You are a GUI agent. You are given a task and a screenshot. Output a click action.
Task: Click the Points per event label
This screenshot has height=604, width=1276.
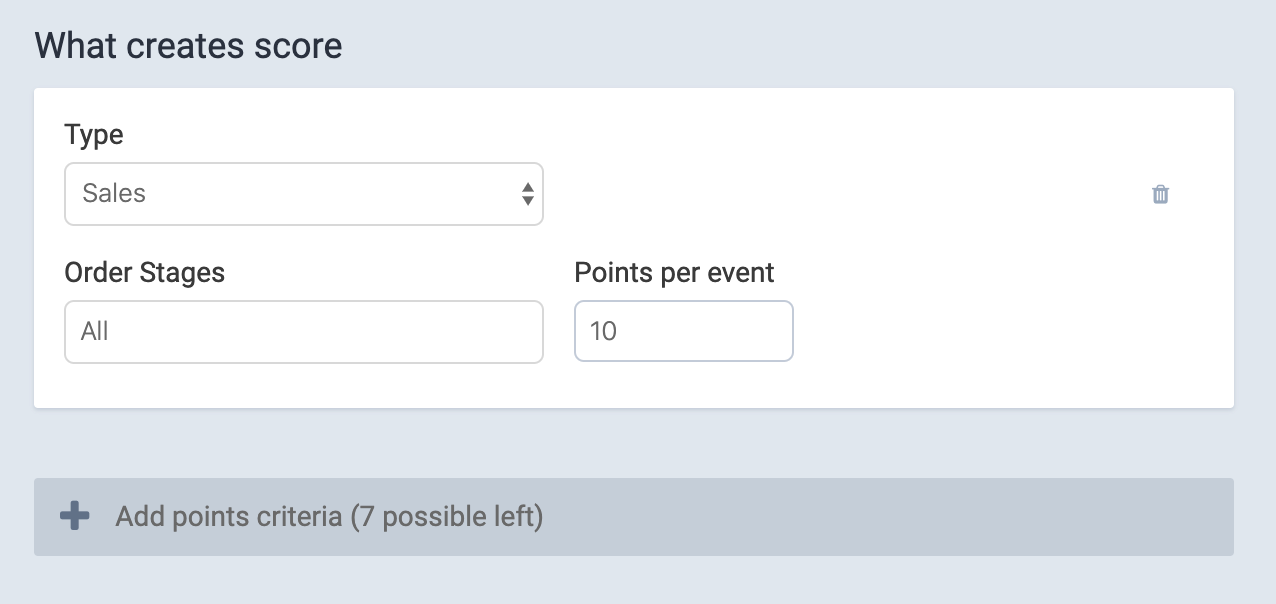(x=675, y=273)
